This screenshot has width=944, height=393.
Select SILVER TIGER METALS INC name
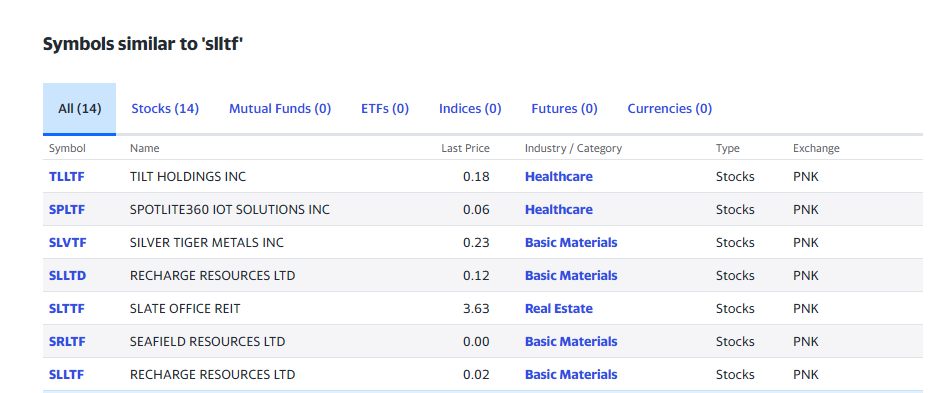tap(206, 243)
